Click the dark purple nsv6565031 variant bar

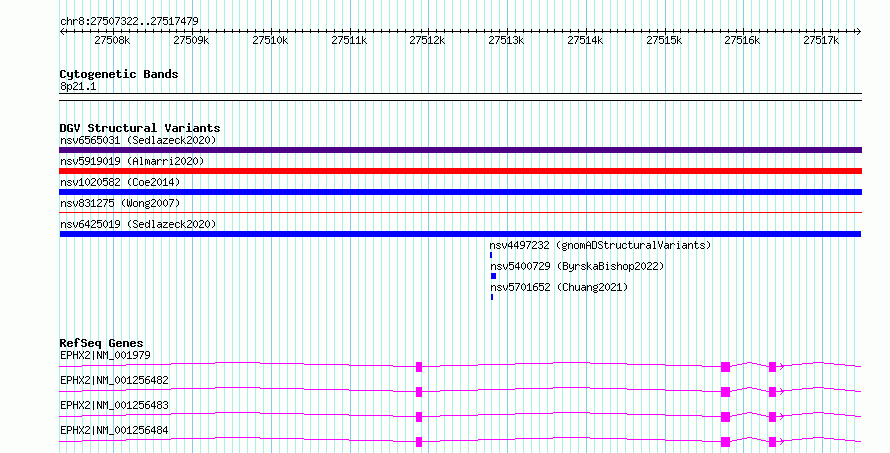460,150
